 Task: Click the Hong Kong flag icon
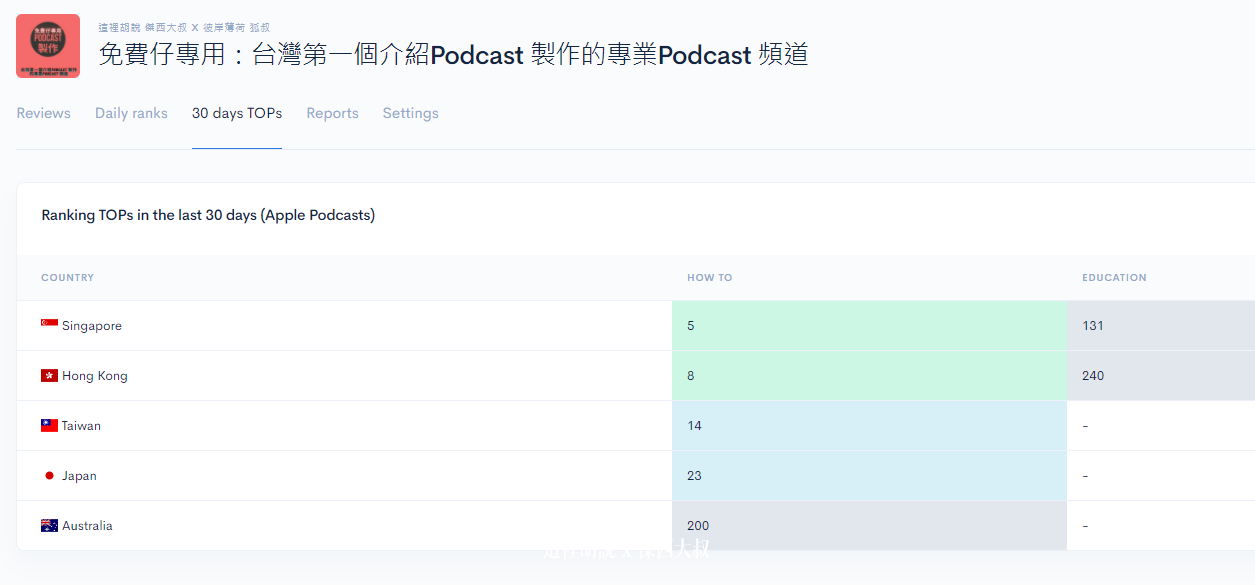point(49,375)
